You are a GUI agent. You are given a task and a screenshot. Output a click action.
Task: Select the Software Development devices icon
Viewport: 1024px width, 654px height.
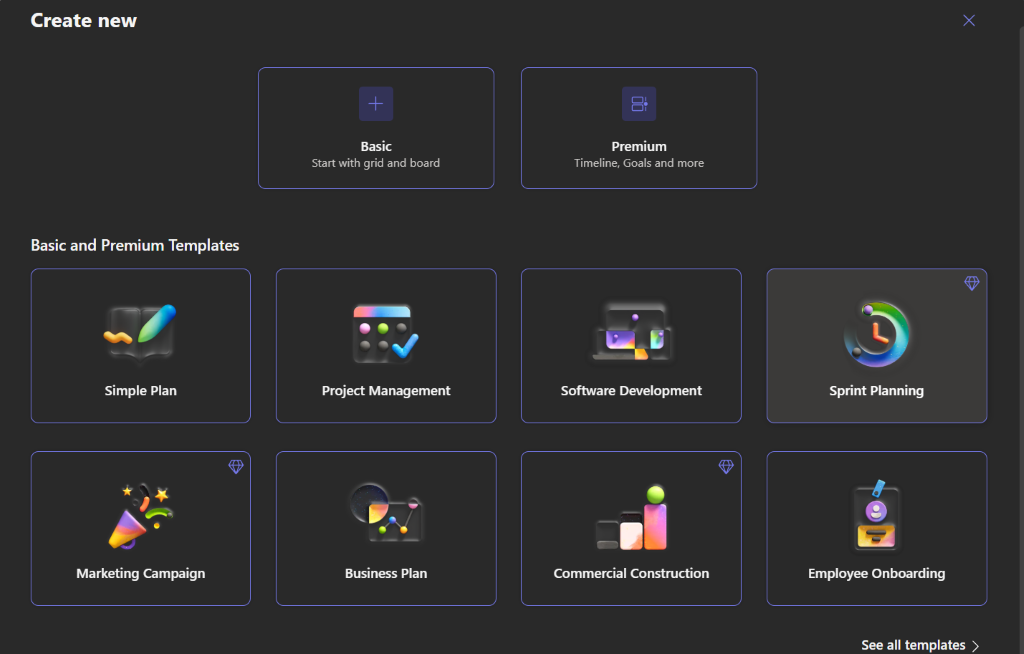pos(632,332)
